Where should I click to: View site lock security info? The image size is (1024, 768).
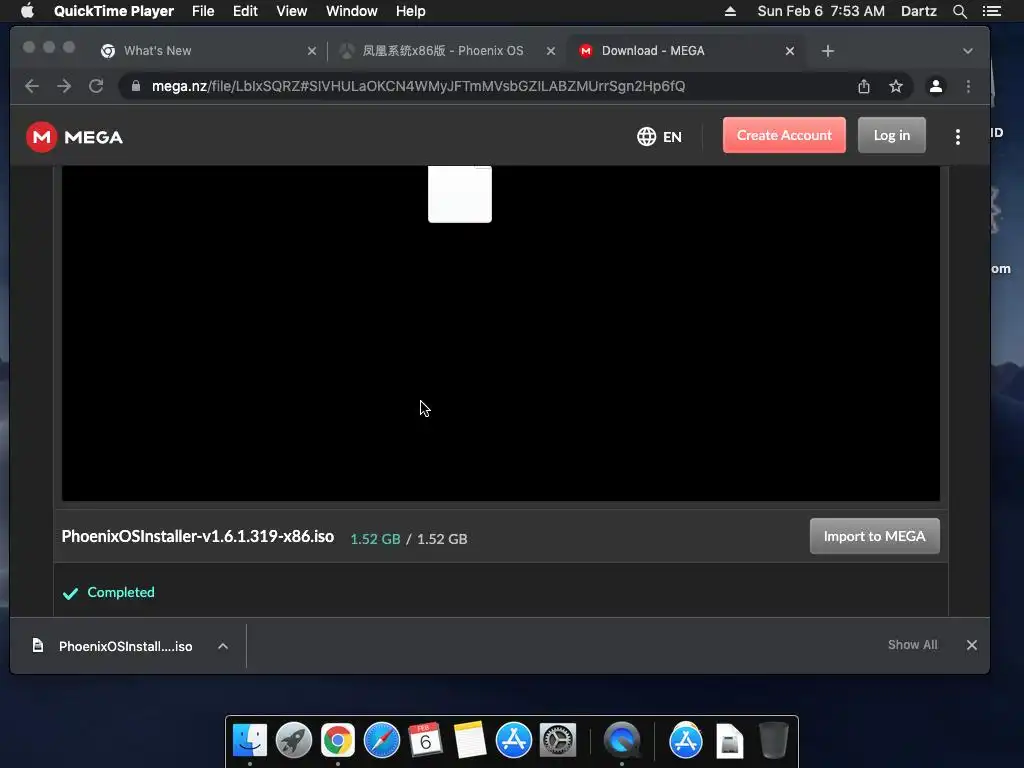click(136, 86)
